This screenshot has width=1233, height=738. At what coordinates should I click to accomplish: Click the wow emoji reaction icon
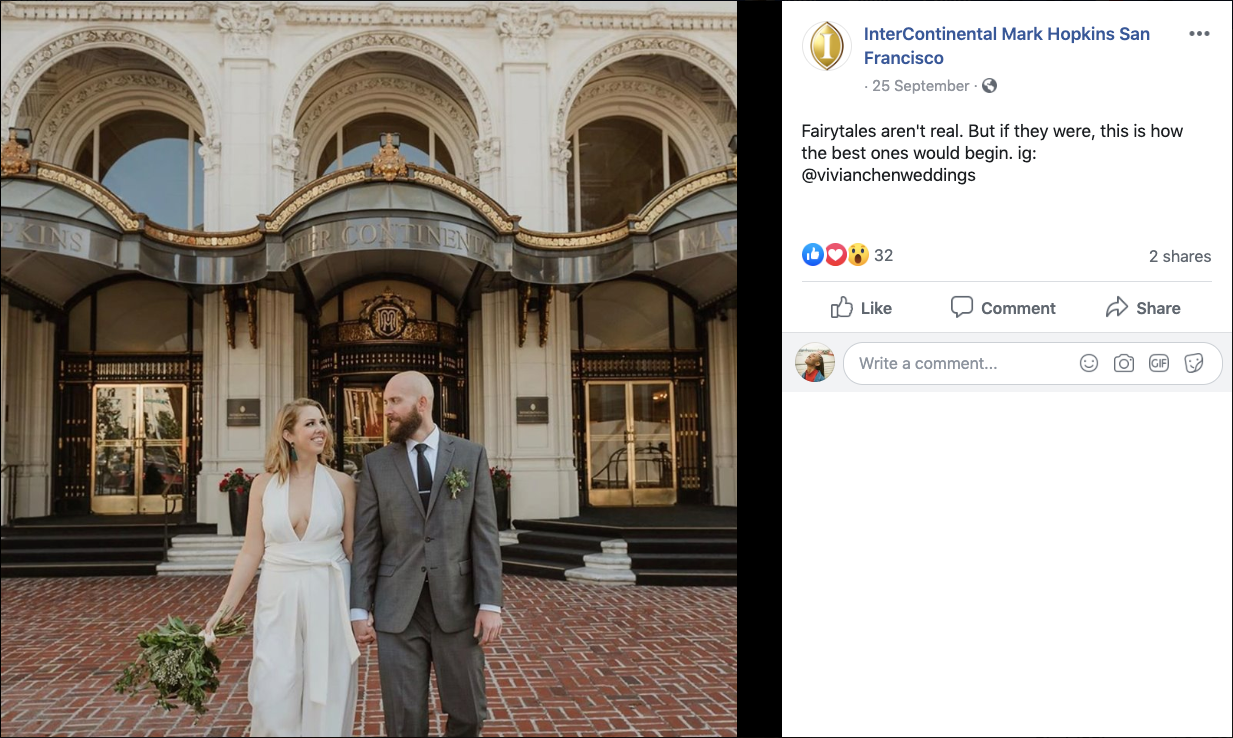[x=858, y=255]
